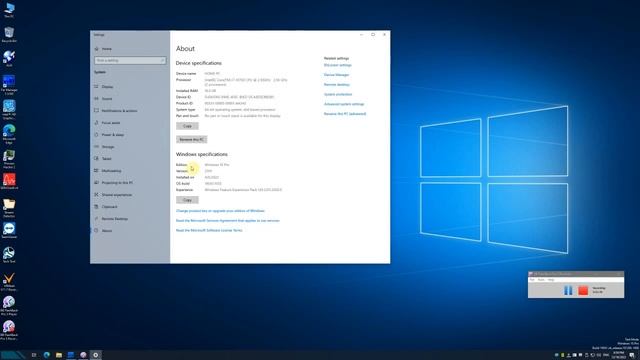Screen dimensions: 640x360
Task: Open Multitasking settings page
Action: click(x=111, y=171)
